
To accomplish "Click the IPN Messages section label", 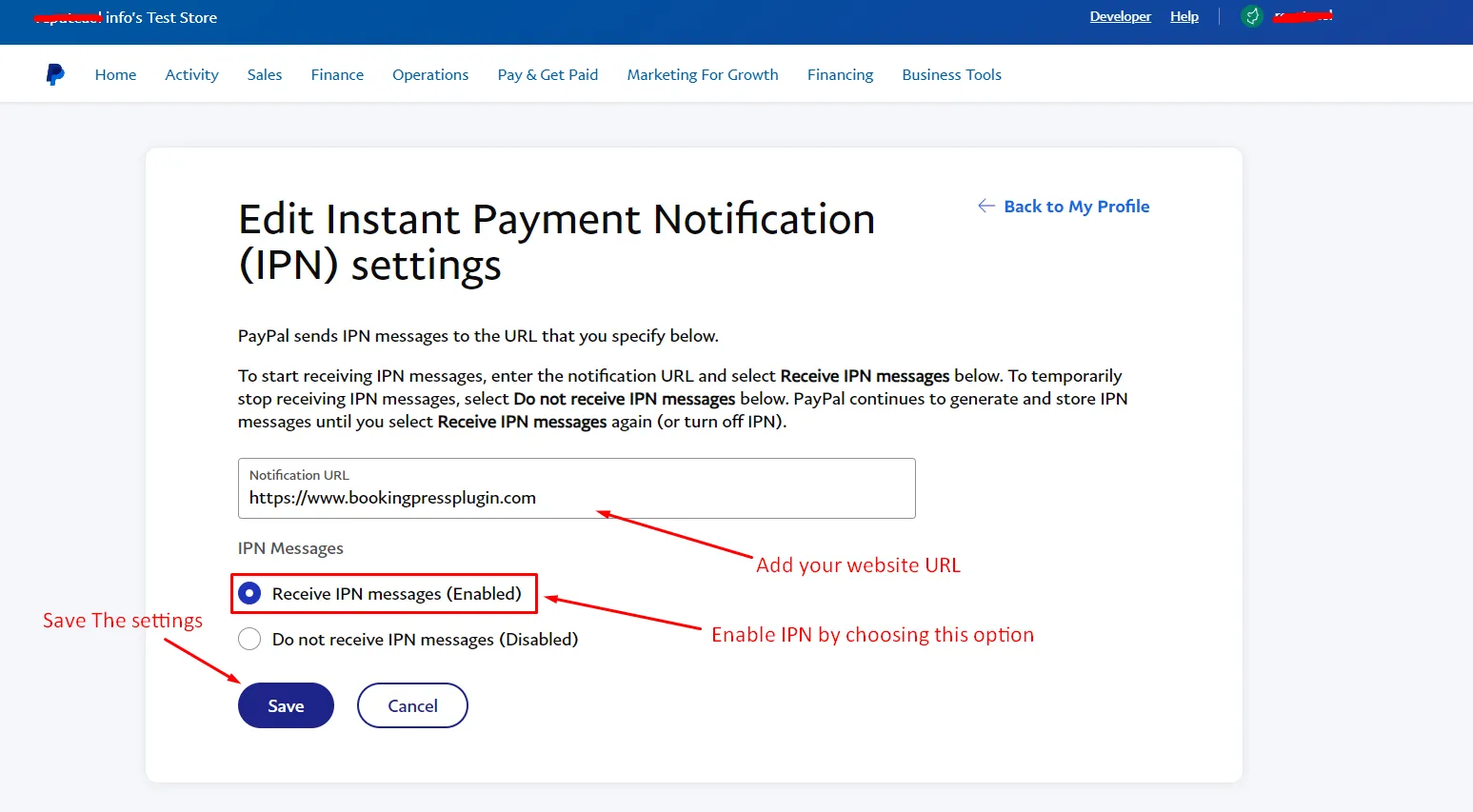I will [x=290, y=548].
